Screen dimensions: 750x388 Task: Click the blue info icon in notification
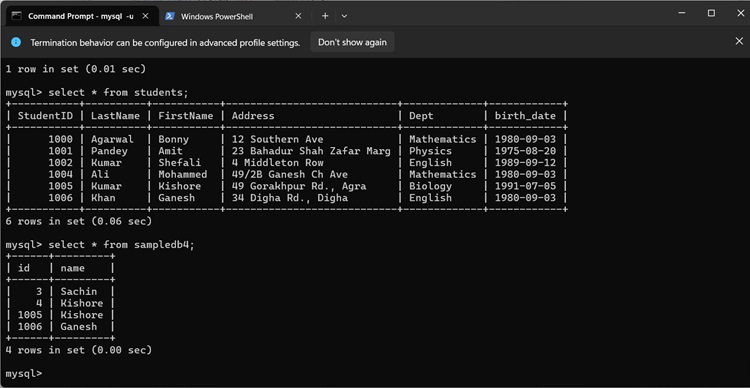point(16,42)
